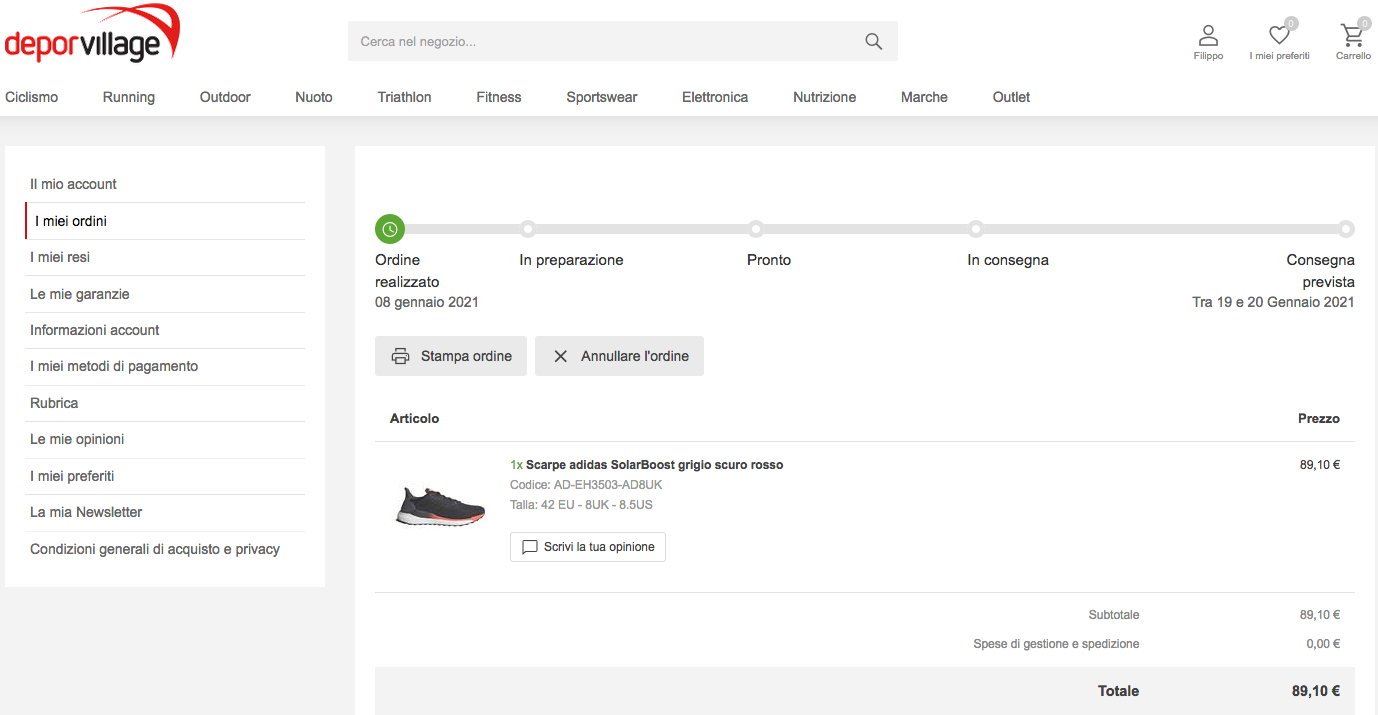
Task: Open the Triathlon category
Action: (405, 97)
